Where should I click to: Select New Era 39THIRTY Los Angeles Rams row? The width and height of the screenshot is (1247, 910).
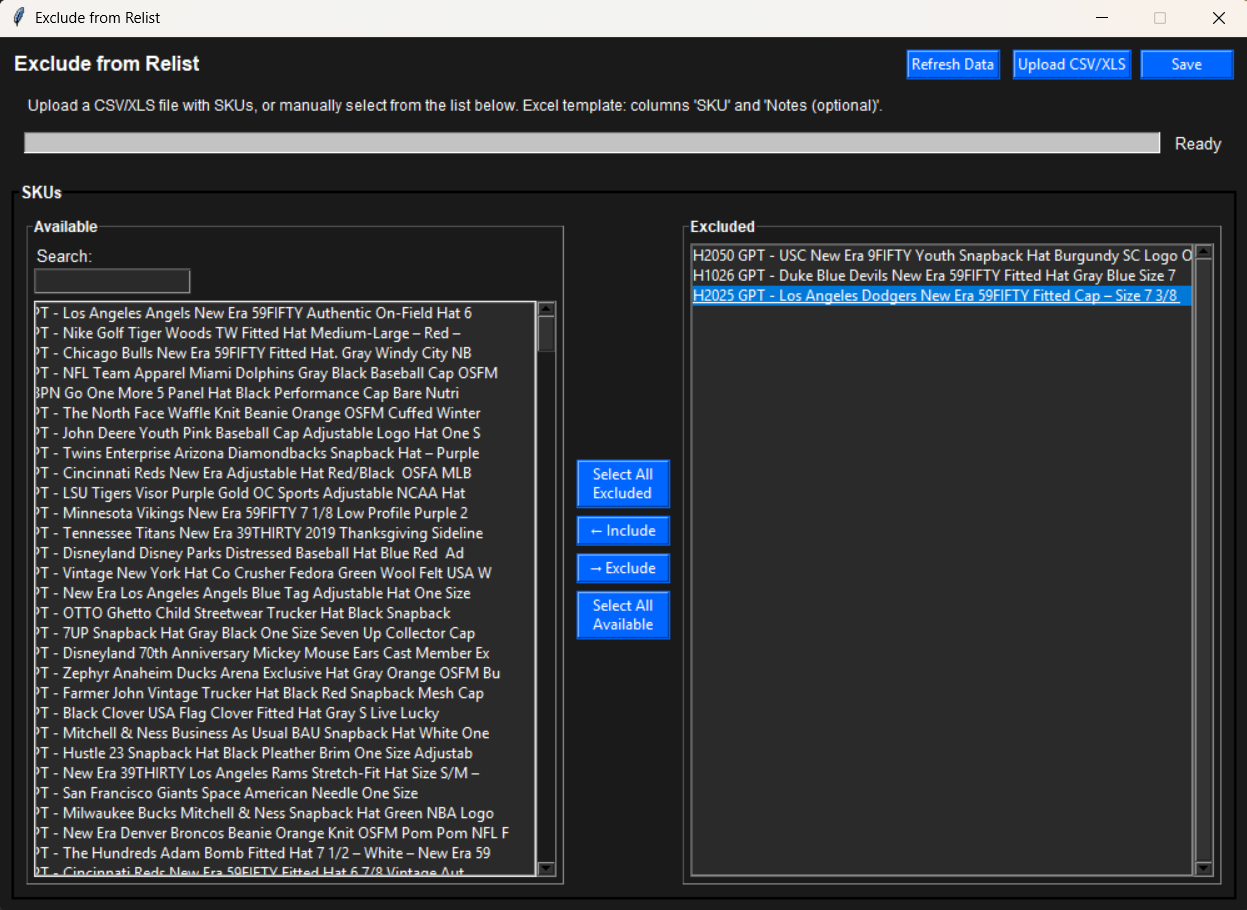(286, 773)
